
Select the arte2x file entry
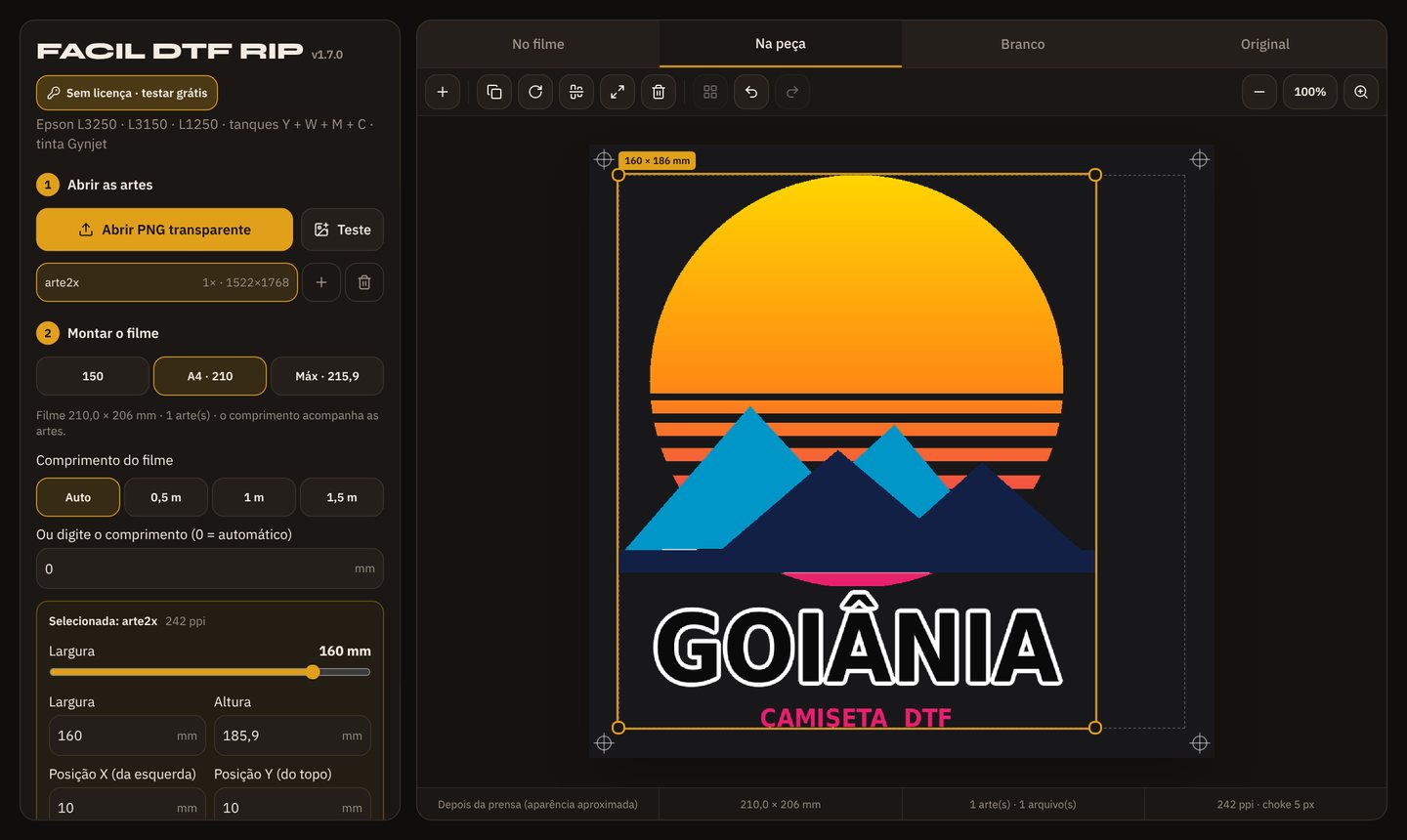(167, 282)
